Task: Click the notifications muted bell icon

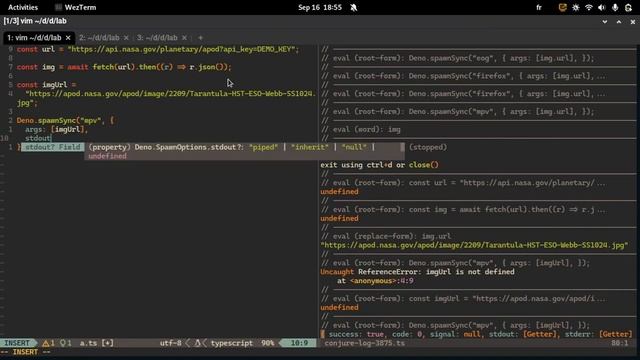Action: (353, 7)
